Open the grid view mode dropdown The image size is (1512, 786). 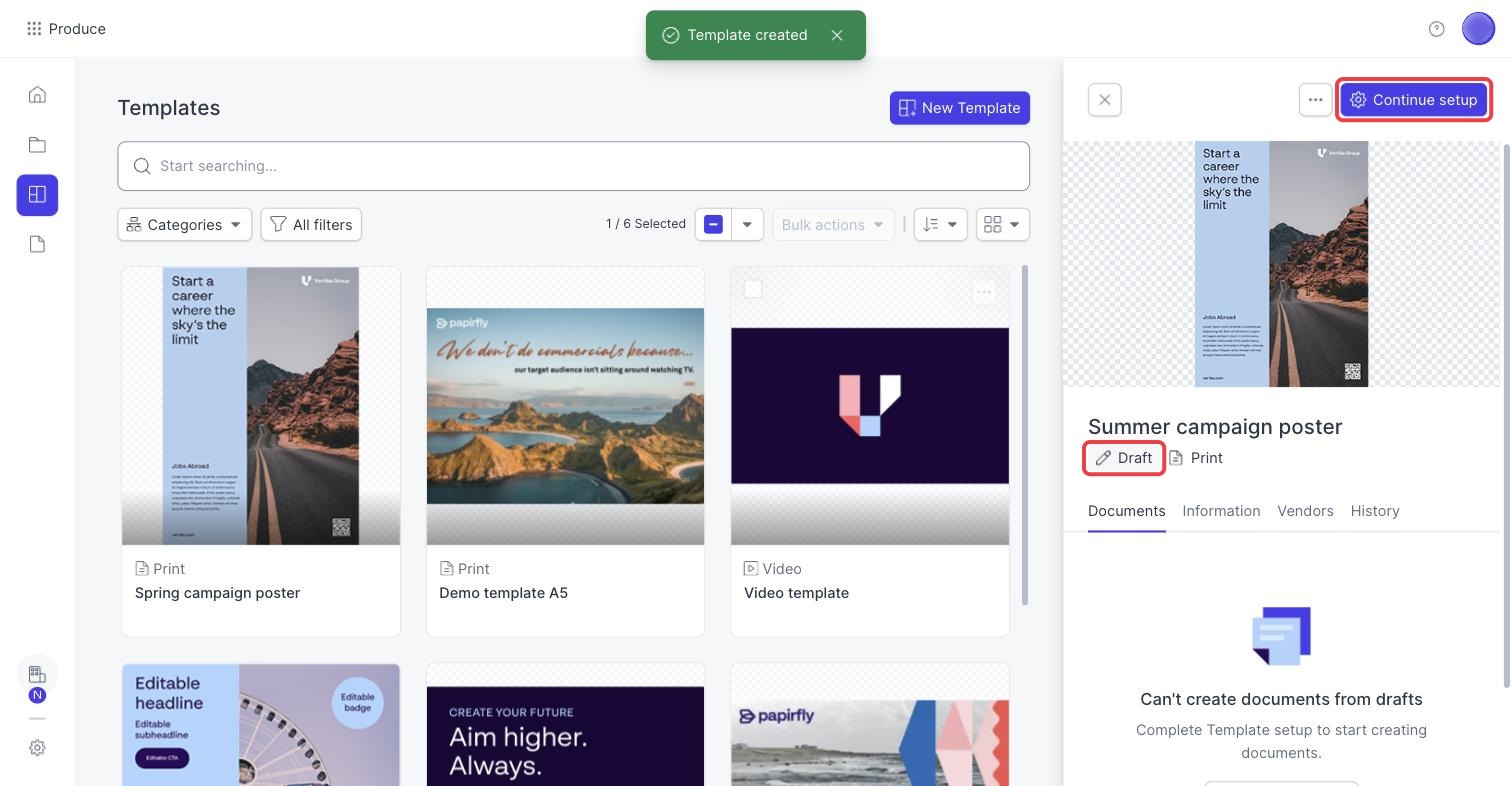[x=1003, y=225]
